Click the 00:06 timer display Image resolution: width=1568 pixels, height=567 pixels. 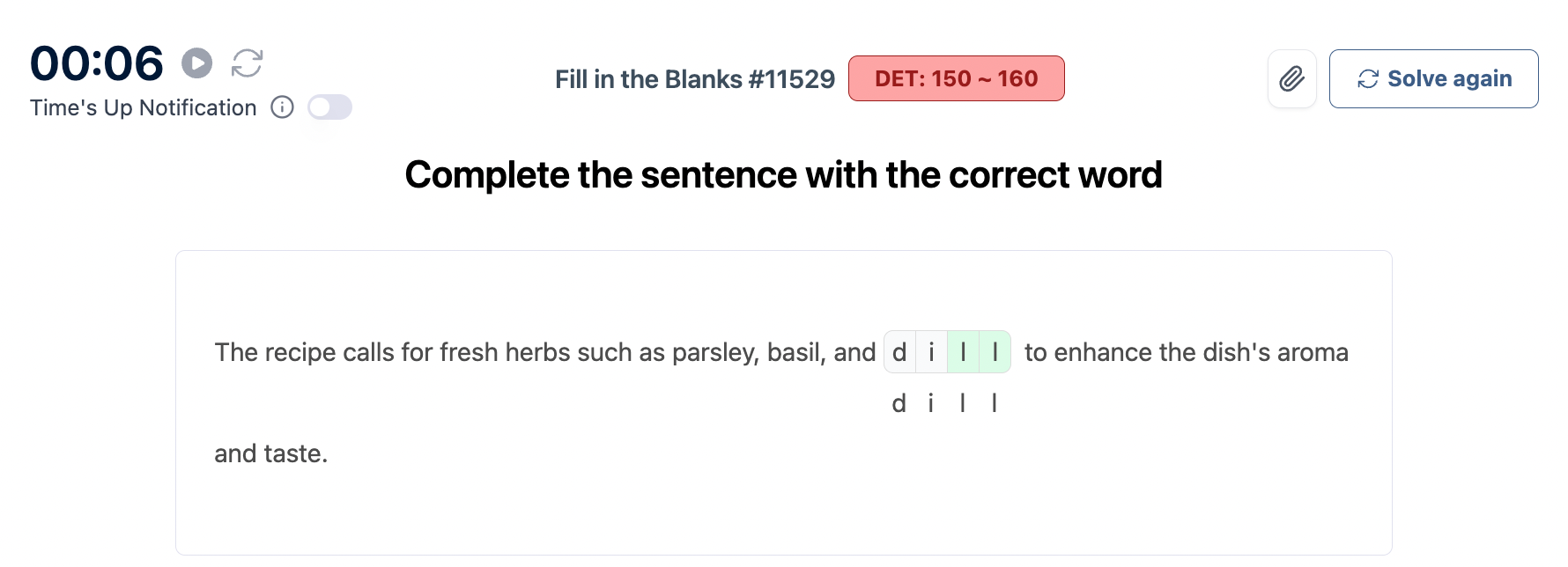97,63
